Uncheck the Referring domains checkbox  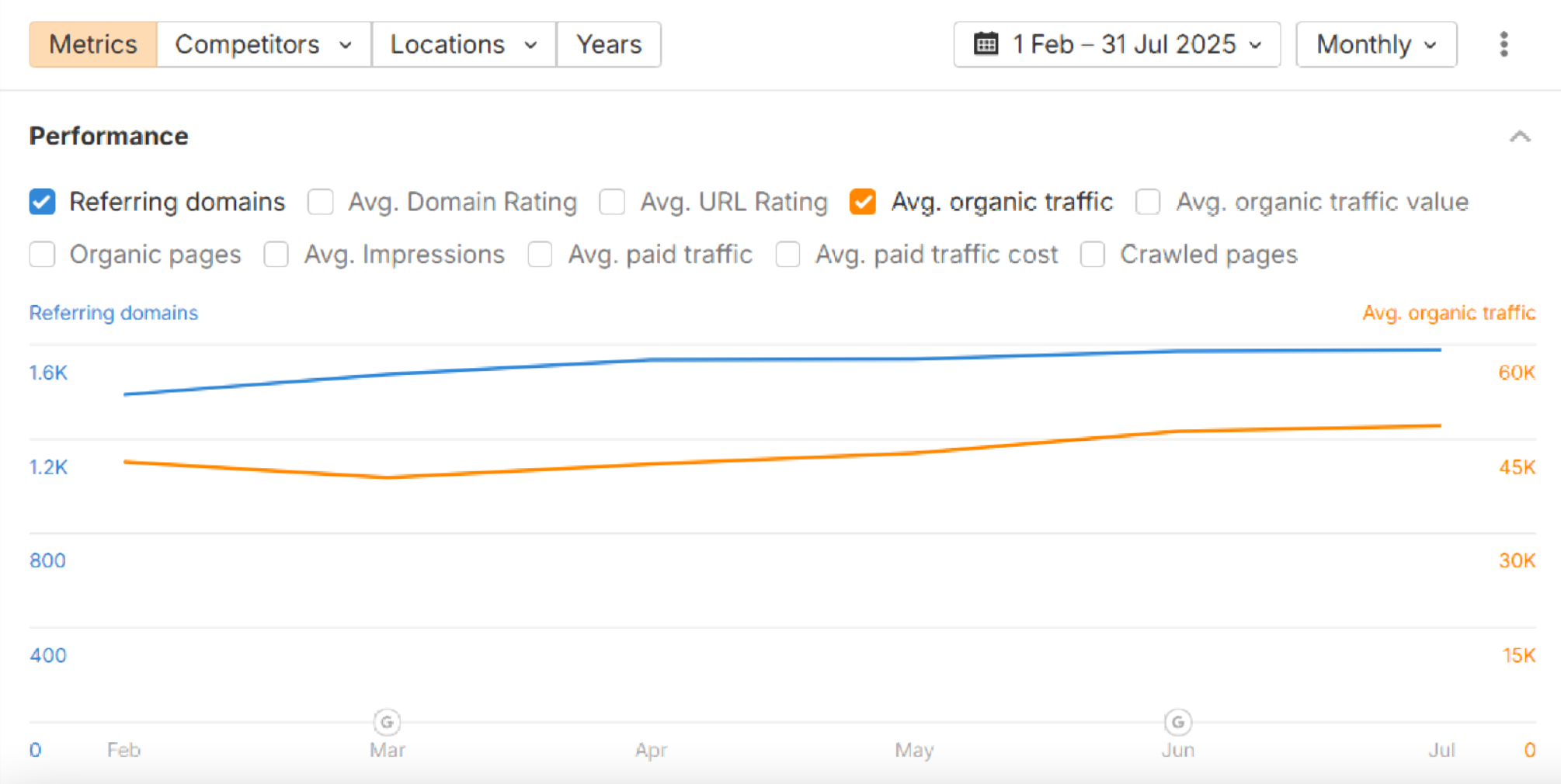tap(43, 202)
